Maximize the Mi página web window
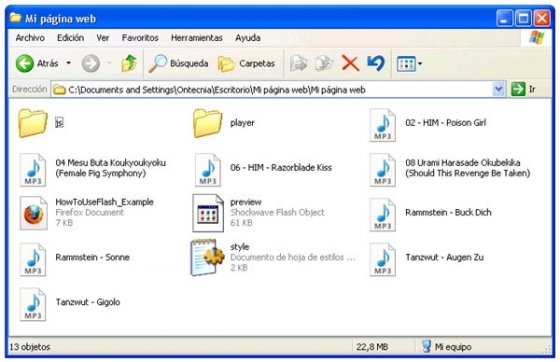 point(524,18)
